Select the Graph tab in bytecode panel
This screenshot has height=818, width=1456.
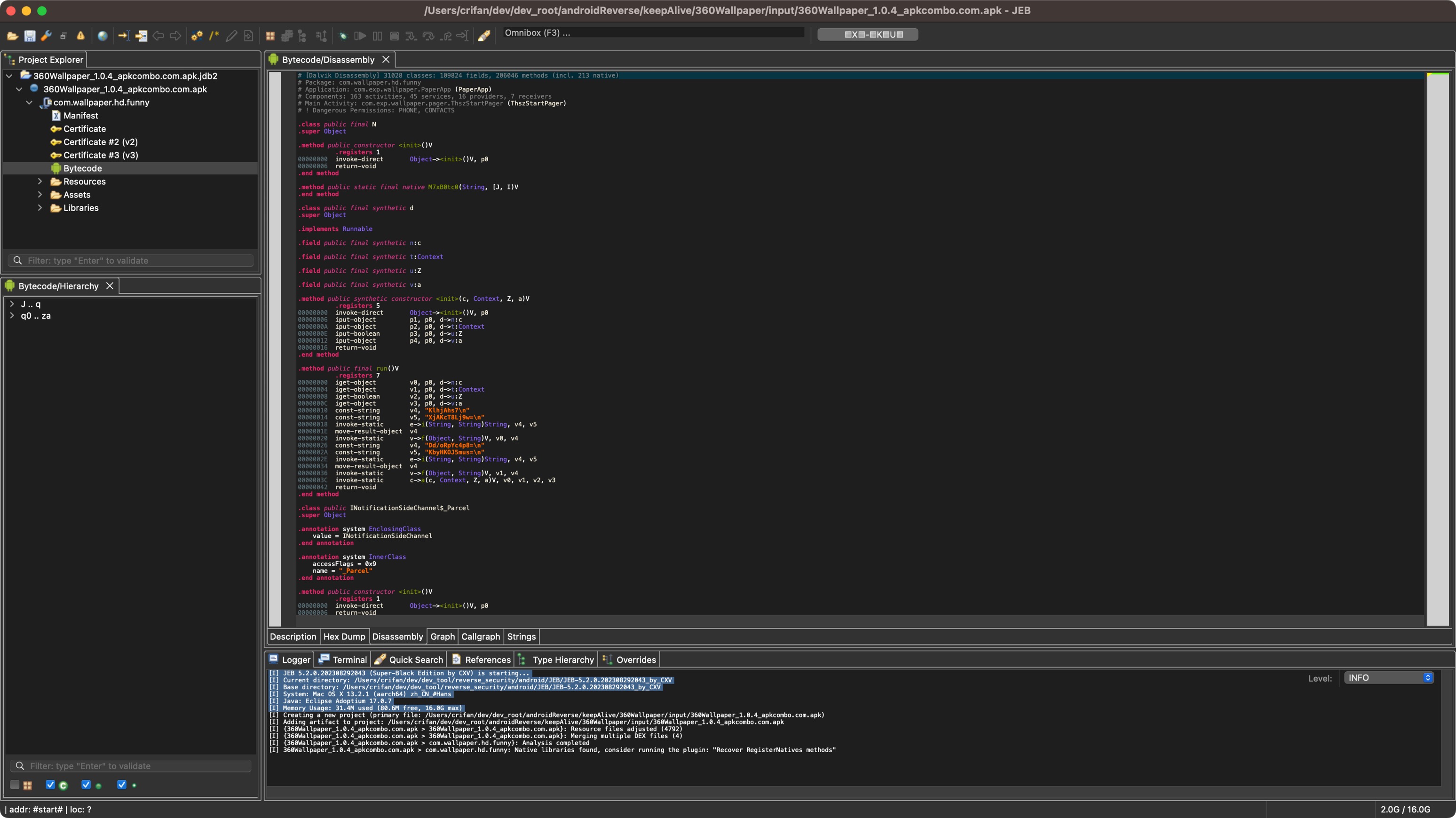[x=441, y=637]
